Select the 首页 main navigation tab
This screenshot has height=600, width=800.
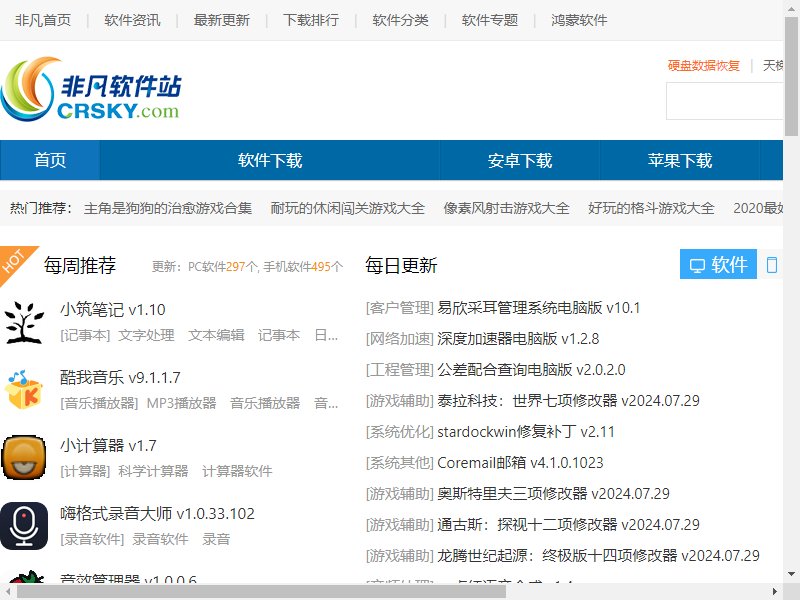pyautogui.click(x=50, y=160)
